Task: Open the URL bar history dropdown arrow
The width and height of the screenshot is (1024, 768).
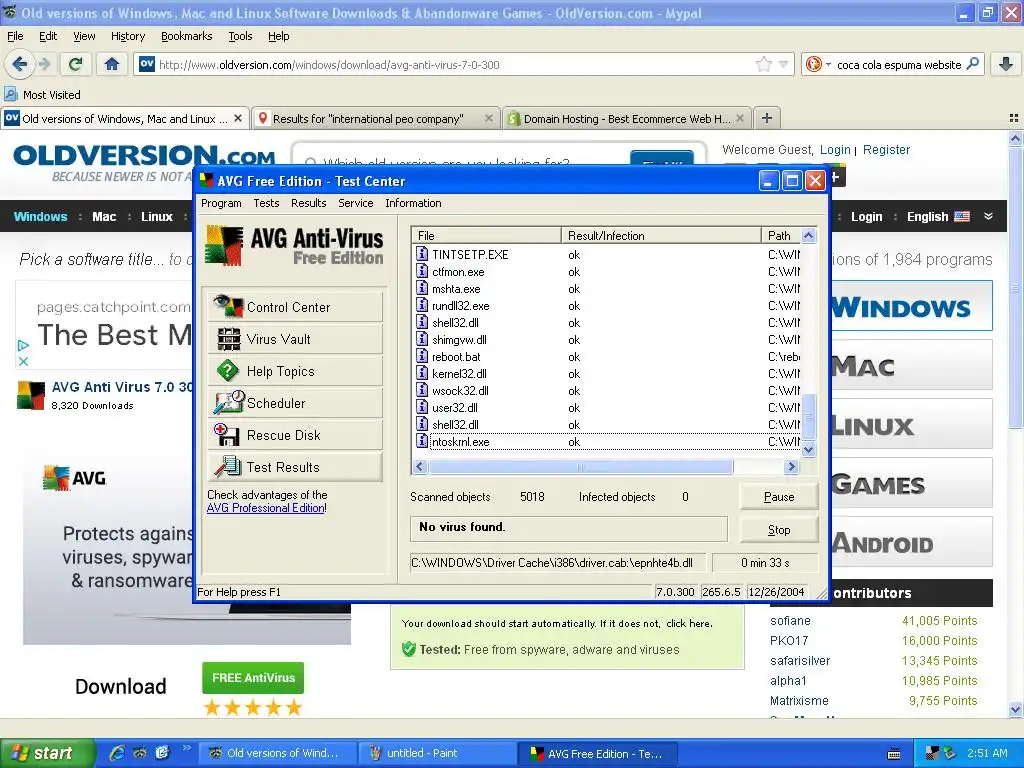Action: click(x=784, y=64)
